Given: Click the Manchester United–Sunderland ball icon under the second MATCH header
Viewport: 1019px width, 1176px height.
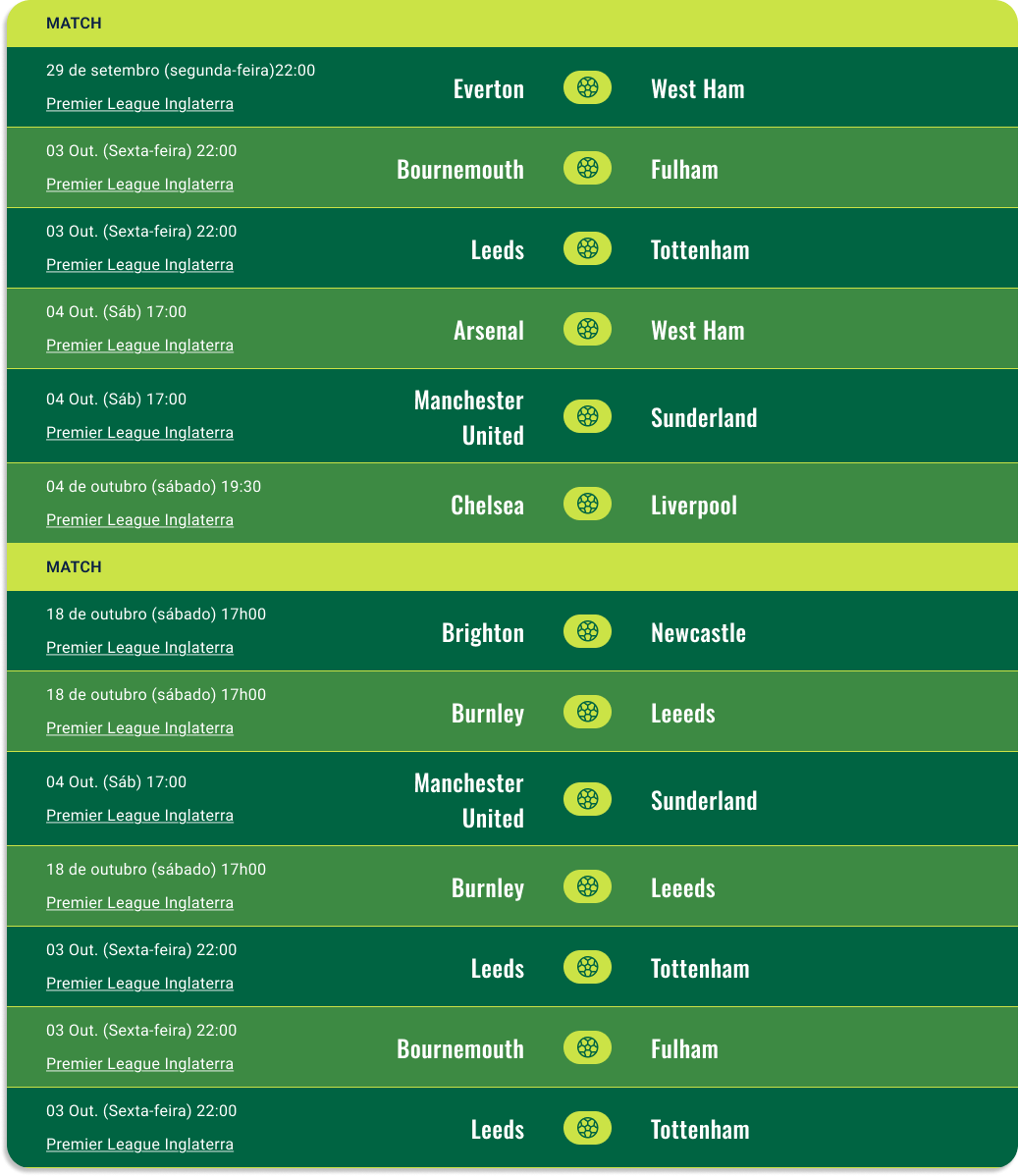Looking at the screenshot, I should pos(587,799).
